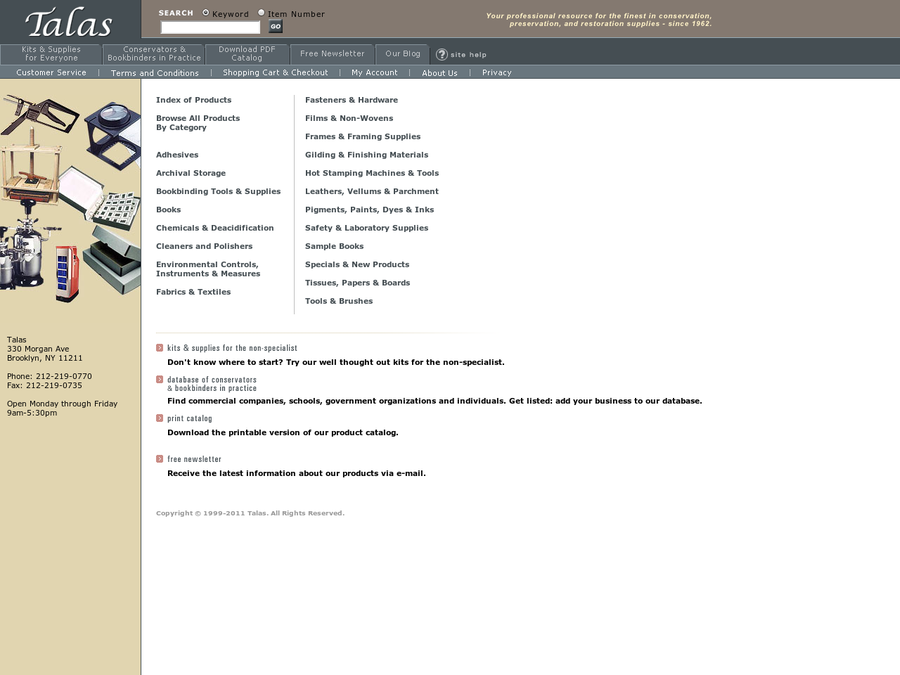Image resolution: width=900 pixels, height=675 pixels.
Task: Browse All Products By Category
Action: 198,123
